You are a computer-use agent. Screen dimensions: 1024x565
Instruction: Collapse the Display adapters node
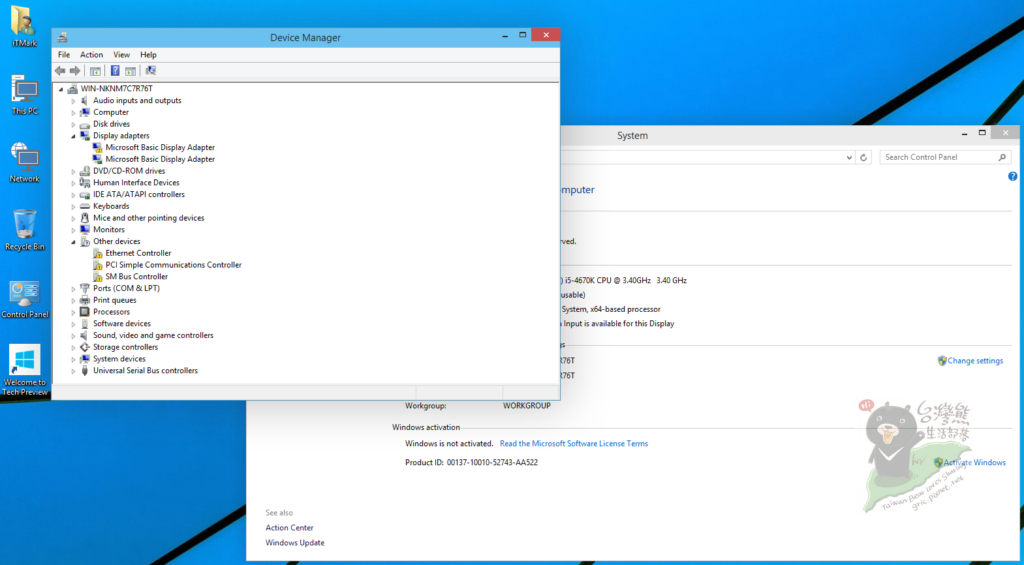(x=74, y=136)
